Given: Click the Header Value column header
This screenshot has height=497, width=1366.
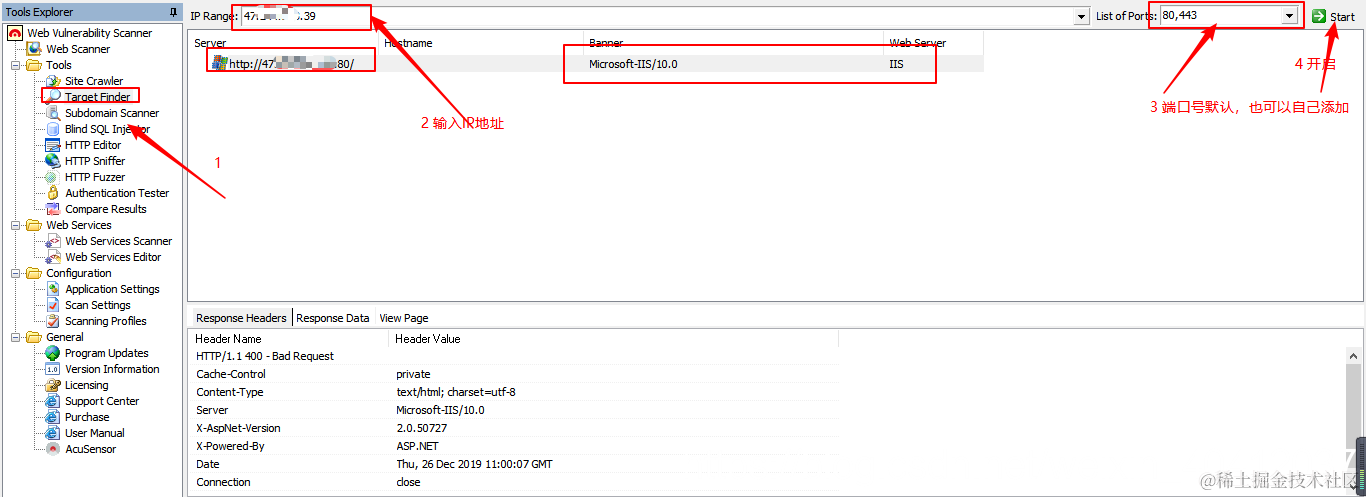Looking at the screenshot, I should [x=613, y=339].
